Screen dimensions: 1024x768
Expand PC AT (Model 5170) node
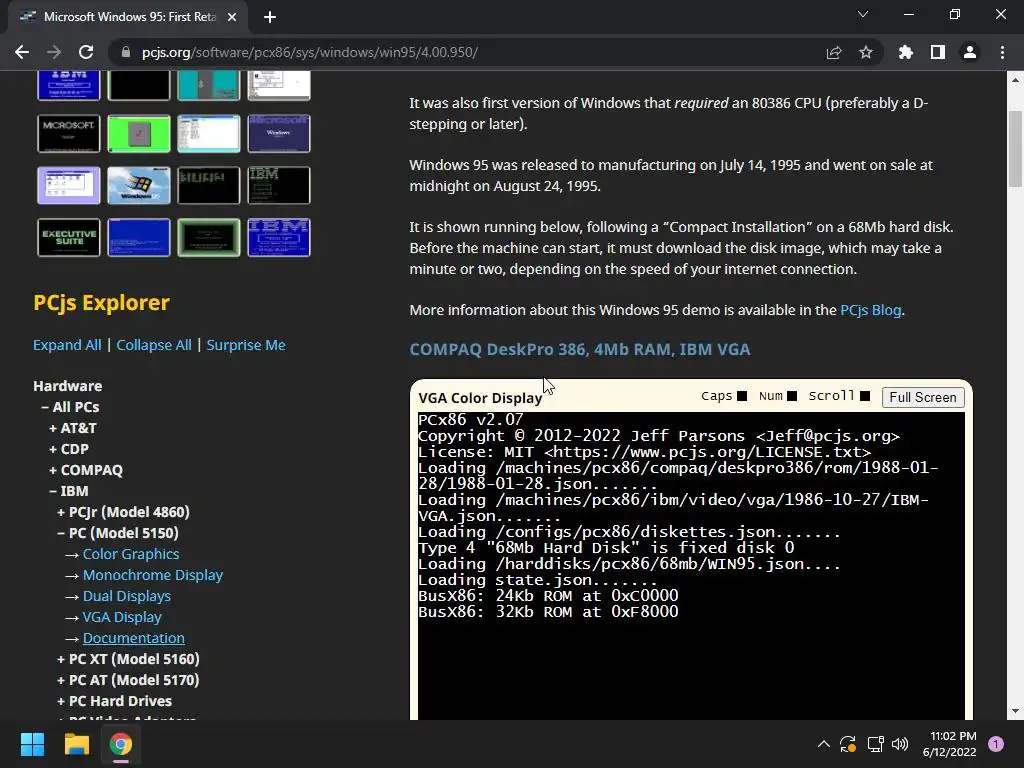(x=128, y=679)
